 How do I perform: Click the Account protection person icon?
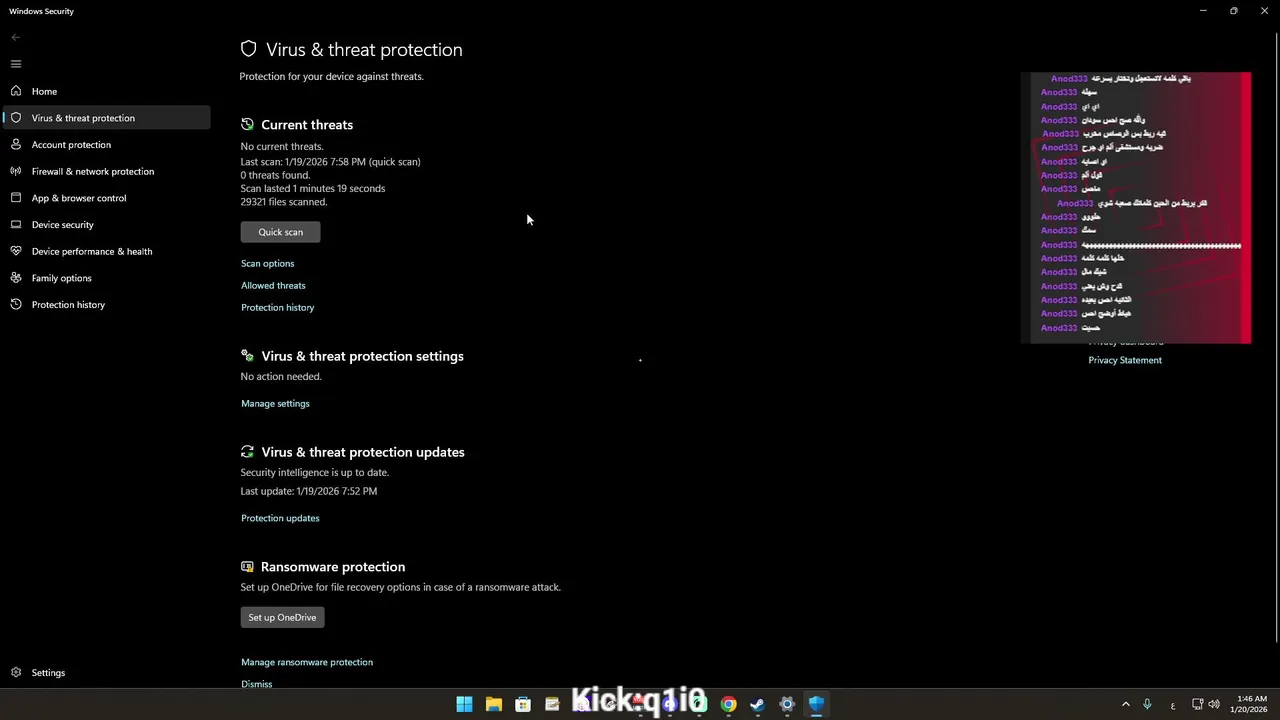pos(16,144)
